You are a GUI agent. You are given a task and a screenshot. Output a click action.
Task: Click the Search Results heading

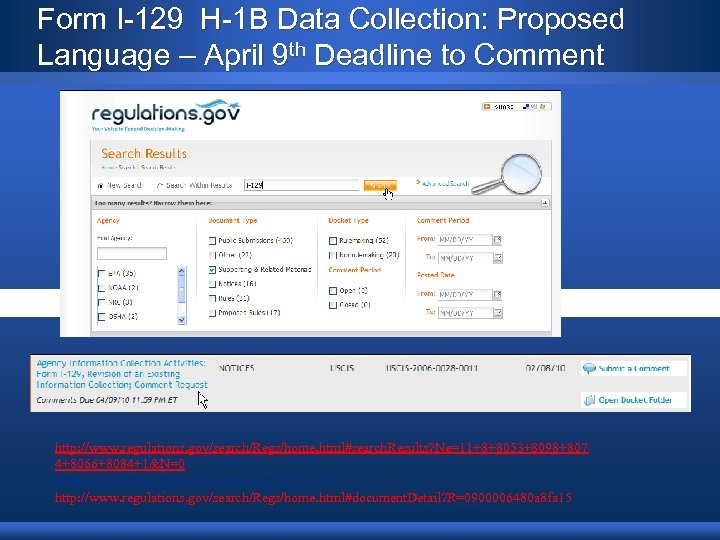click(144, 153)
